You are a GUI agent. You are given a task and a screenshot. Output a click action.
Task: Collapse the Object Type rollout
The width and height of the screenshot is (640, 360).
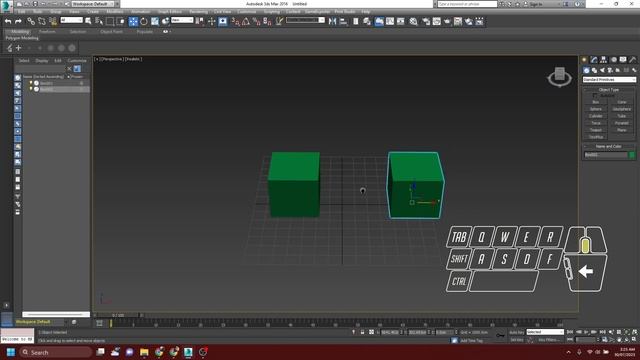(x=609, y=89)
